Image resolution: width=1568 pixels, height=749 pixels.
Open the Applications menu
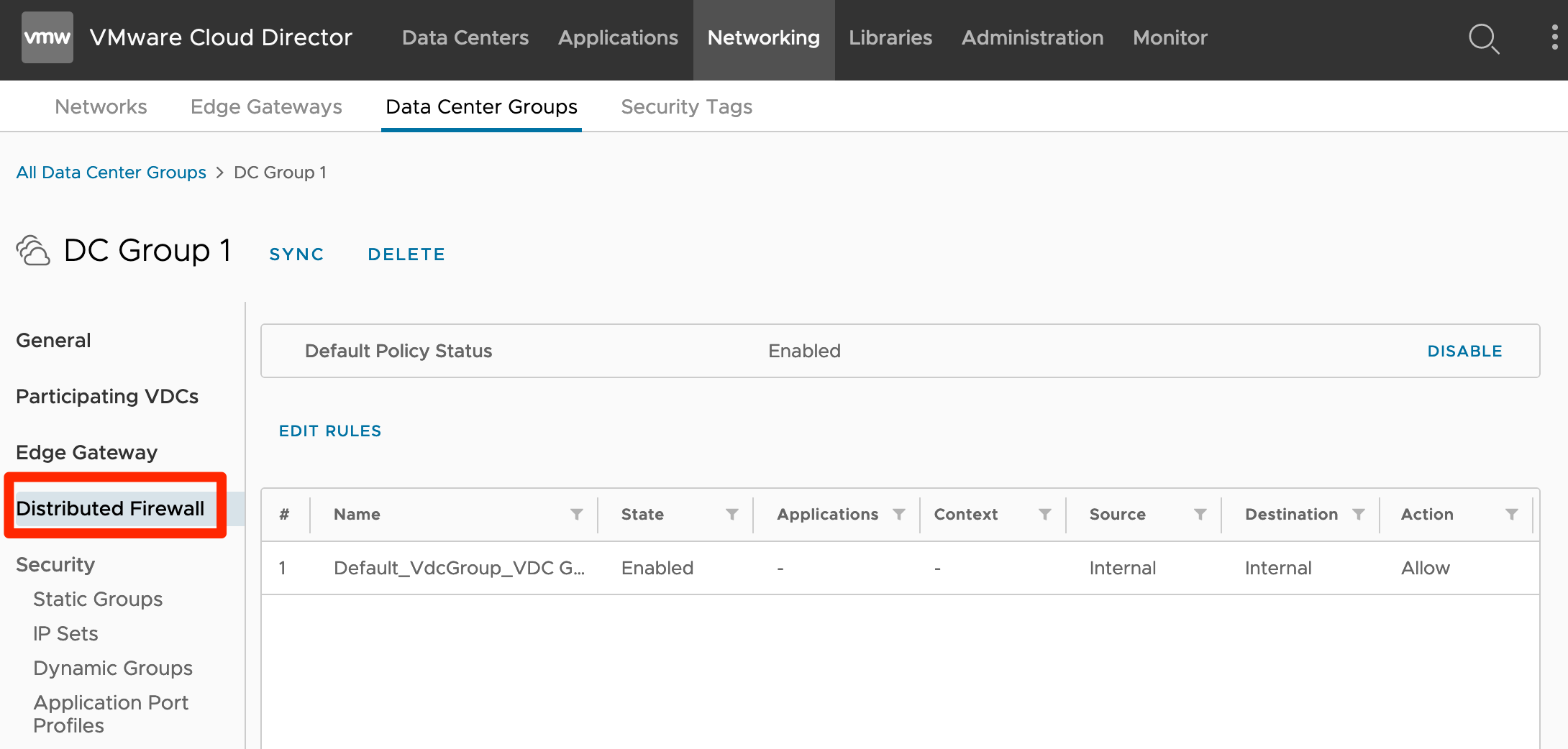coord(618,37)
